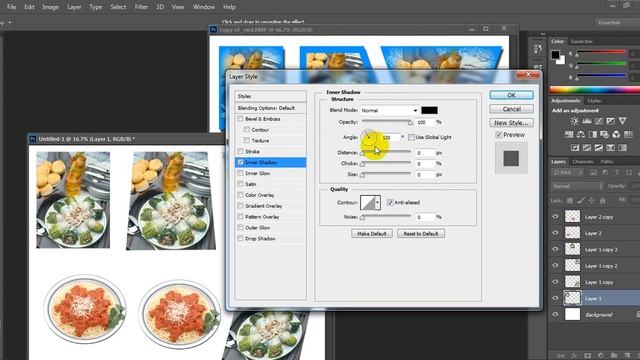Hide Layer 2 copy with its eye icon

pos(555,217)
